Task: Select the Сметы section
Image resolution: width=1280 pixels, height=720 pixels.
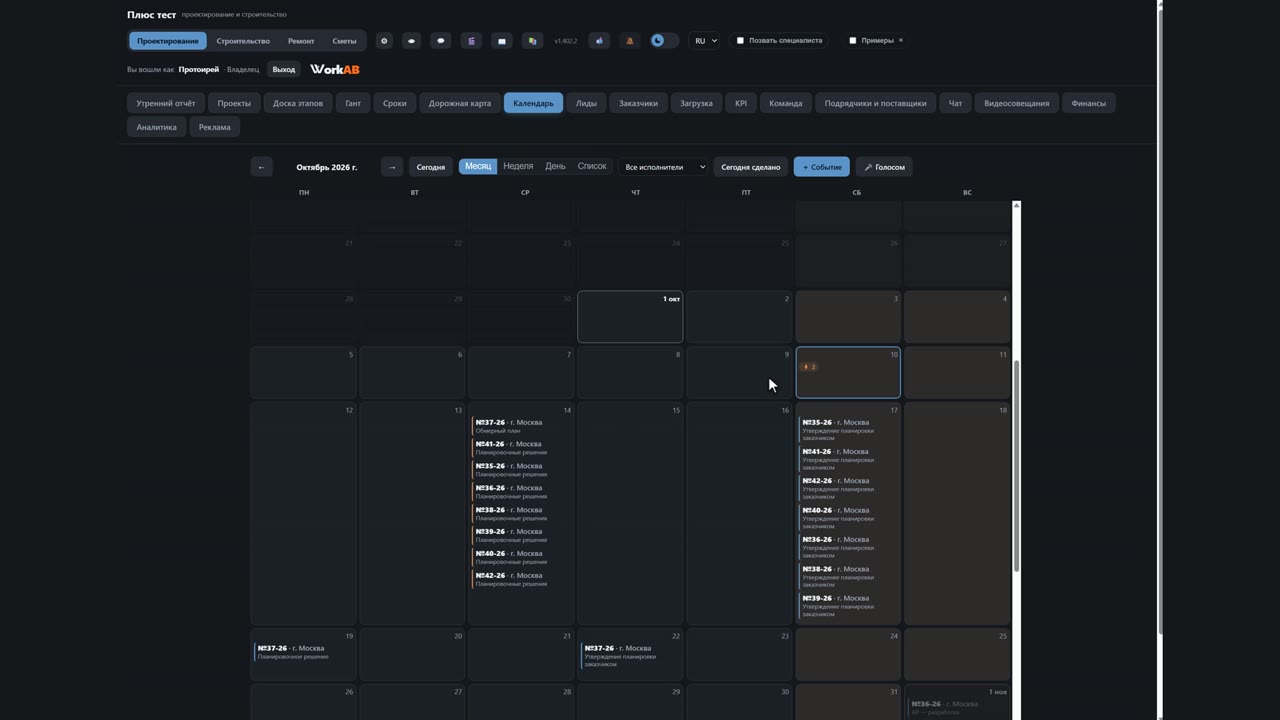Action: tap(344, 41)
